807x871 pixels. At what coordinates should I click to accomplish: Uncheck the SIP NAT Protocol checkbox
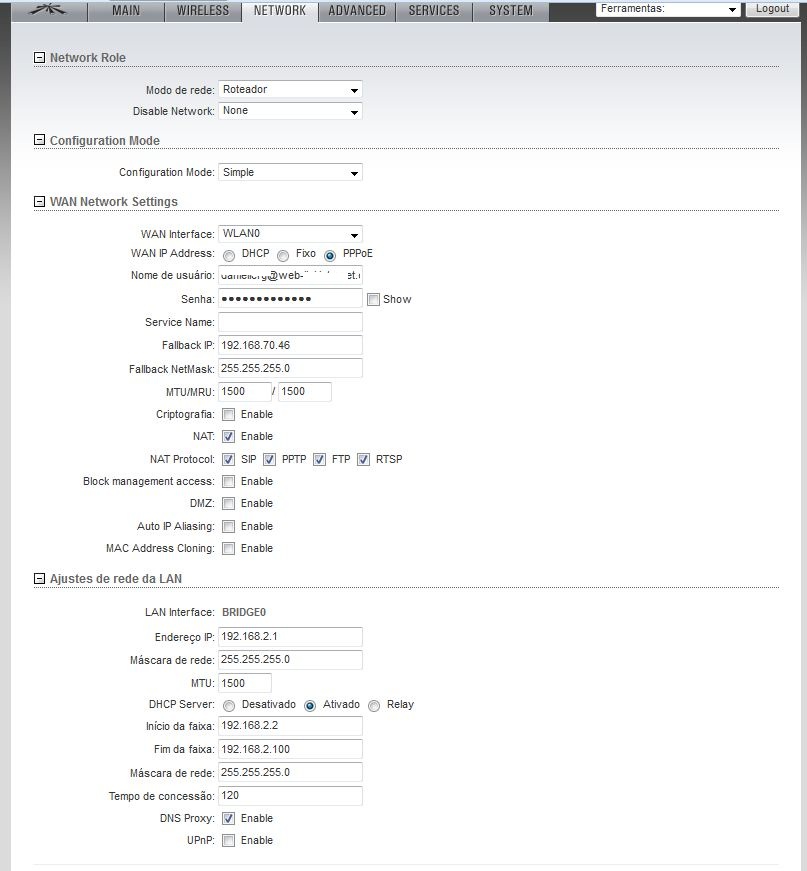click(x=229, y=460)
